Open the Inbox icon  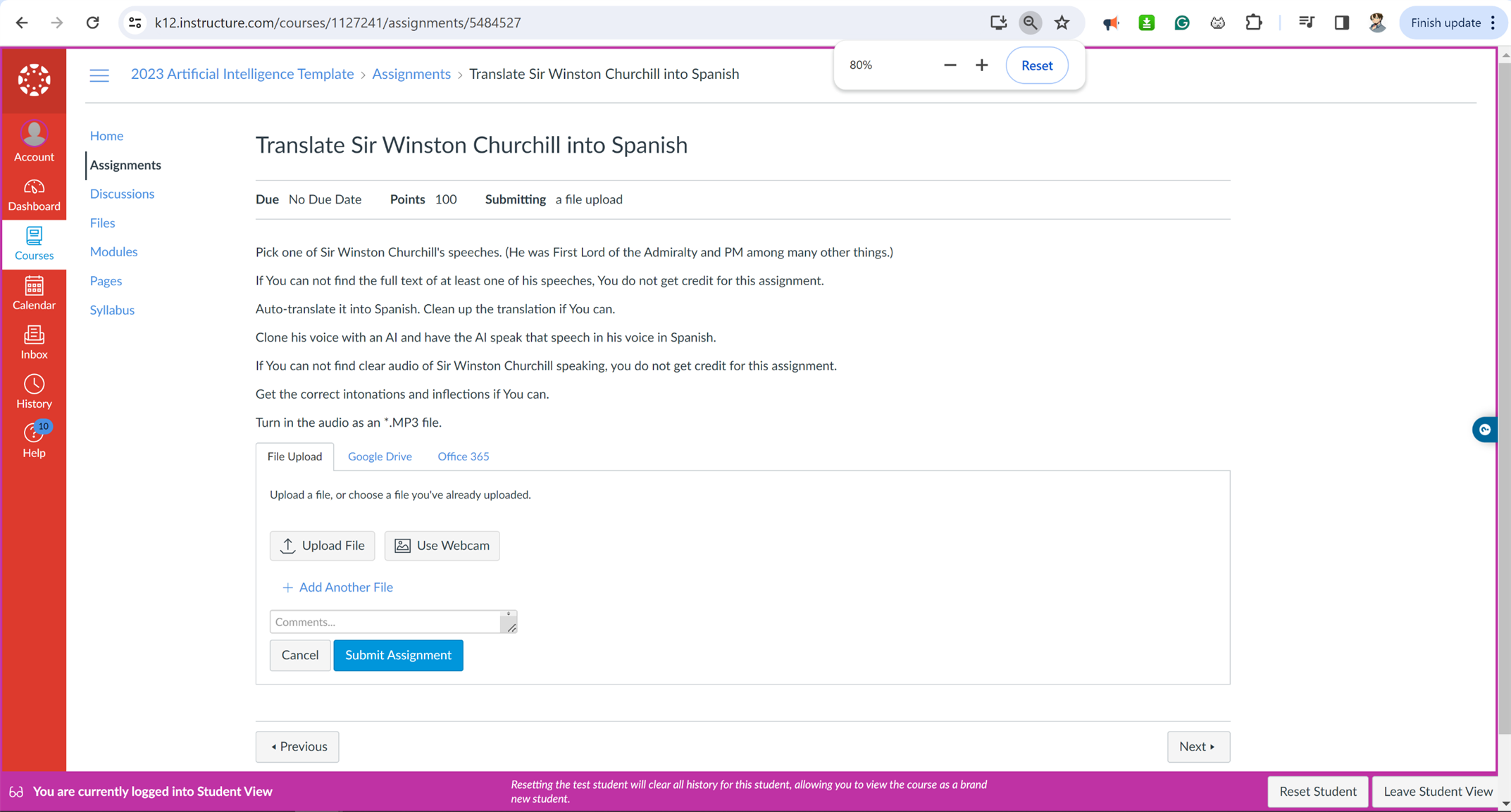(x=33, y=343)
